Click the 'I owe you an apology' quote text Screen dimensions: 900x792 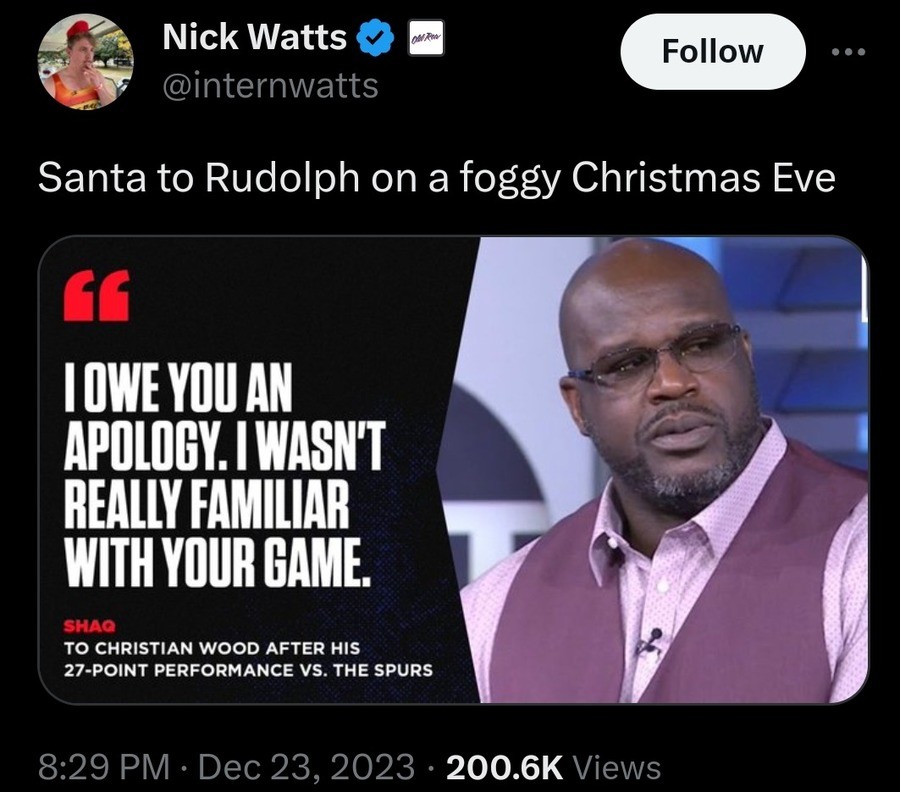click(224, 475)
